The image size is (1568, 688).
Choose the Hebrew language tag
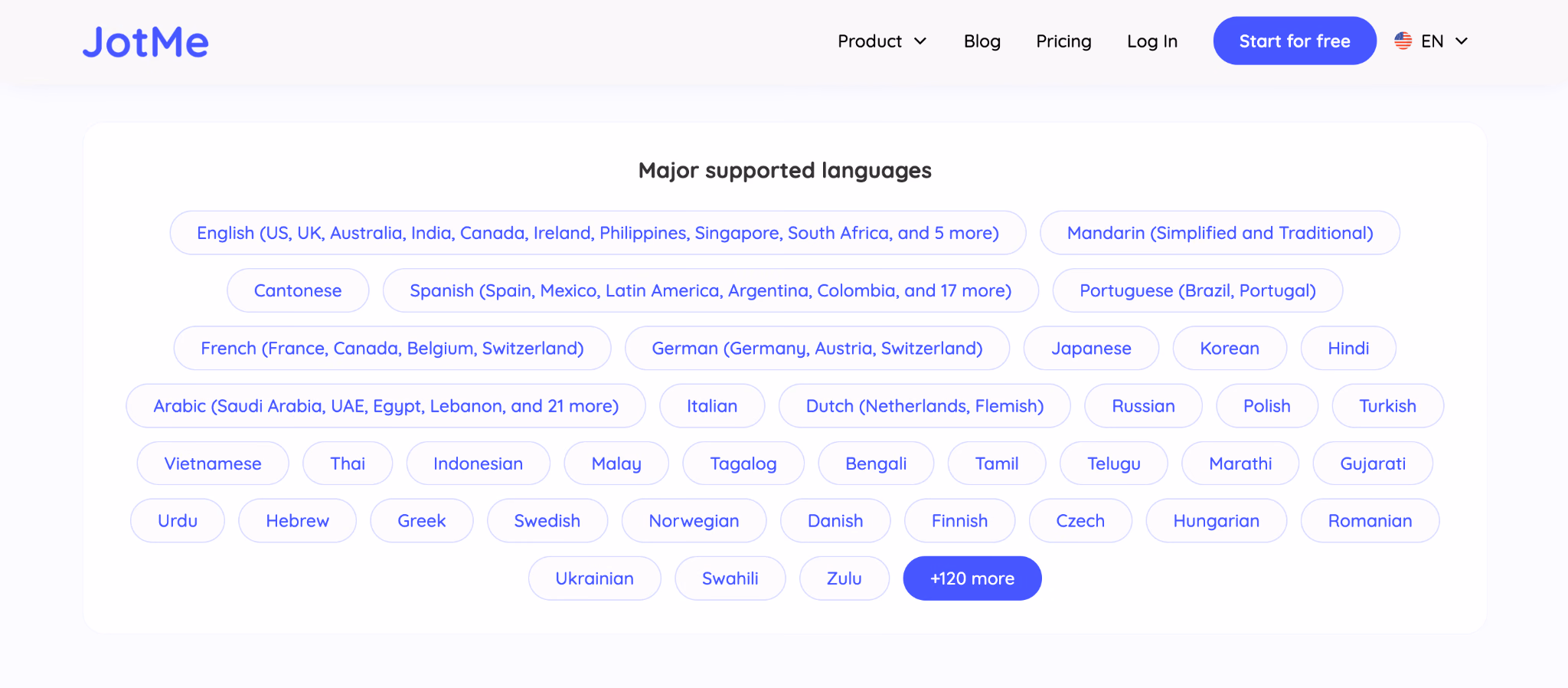tap(297, 521)
